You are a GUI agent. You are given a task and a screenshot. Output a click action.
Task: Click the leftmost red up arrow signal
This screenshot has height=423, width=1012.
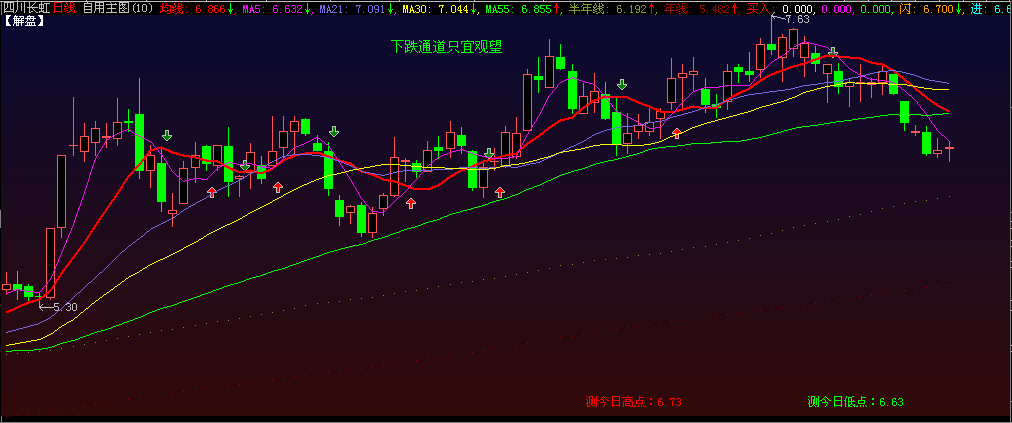pyautogui.click(x=211, y=190)
